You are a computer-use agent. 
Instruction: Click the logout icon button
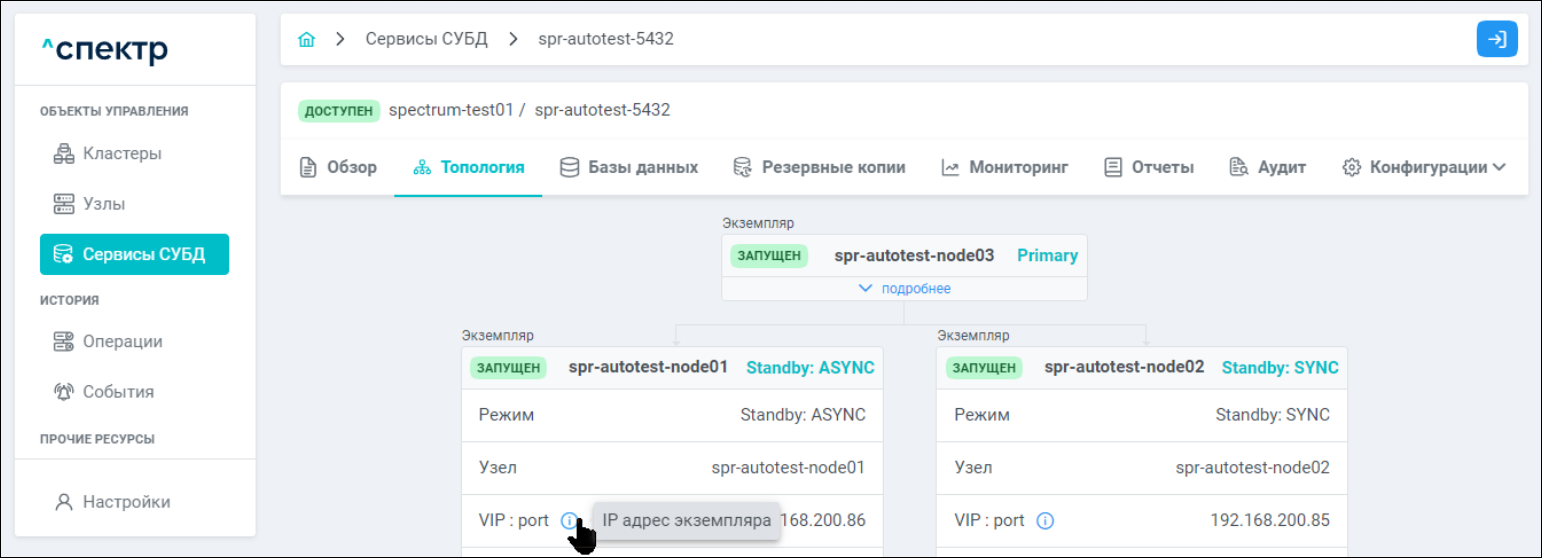(1497, 40)
